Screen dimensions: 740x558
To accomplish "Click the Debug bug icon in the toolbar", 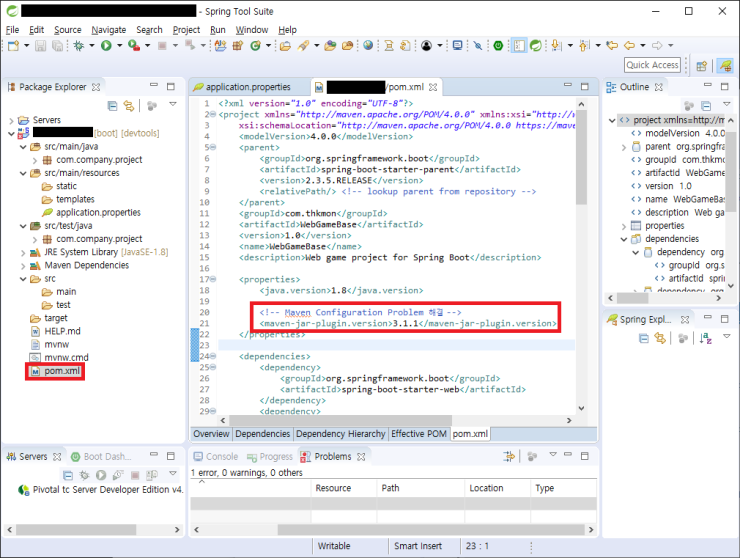I will [x=78, y=46].
